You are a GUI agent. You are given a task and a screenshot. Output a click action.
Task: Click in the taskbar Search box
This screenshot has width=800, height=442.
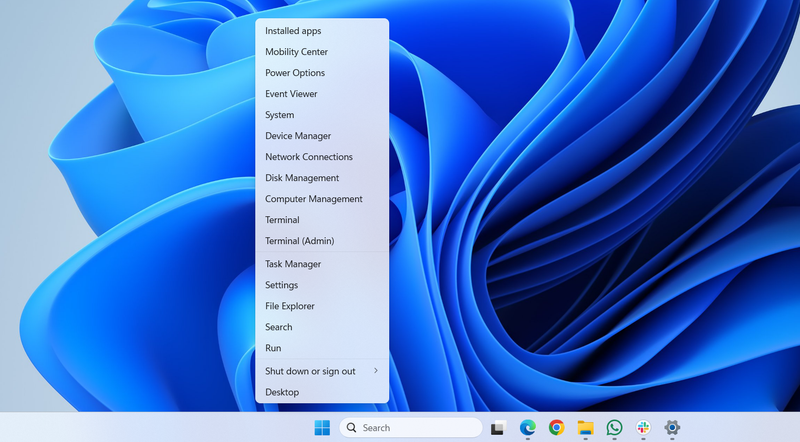pos(410,428)
